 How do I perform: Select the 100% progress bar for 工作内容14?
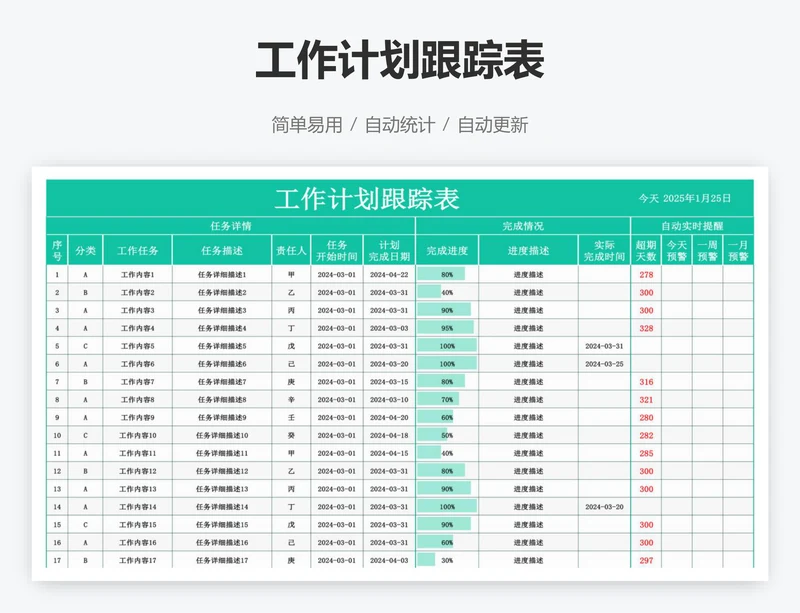click(447, 507)
